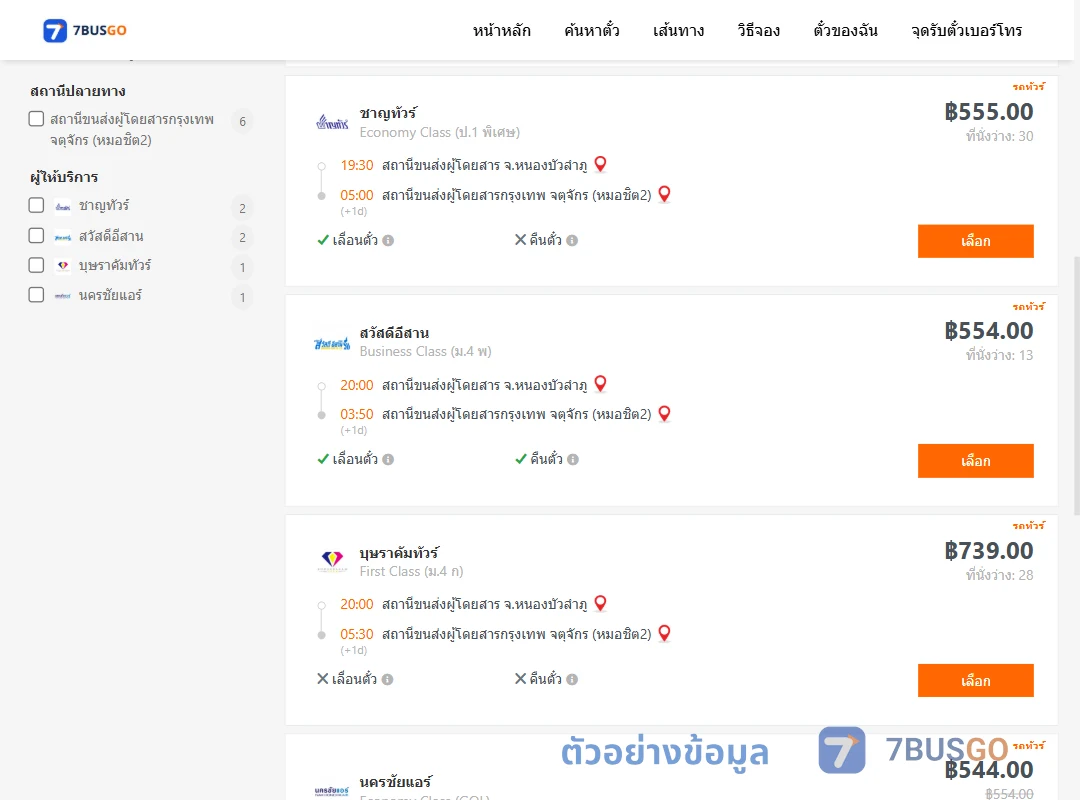Click the ฿555.00 price text
This screenshot has height=800, width=1080.
[988, 112]
